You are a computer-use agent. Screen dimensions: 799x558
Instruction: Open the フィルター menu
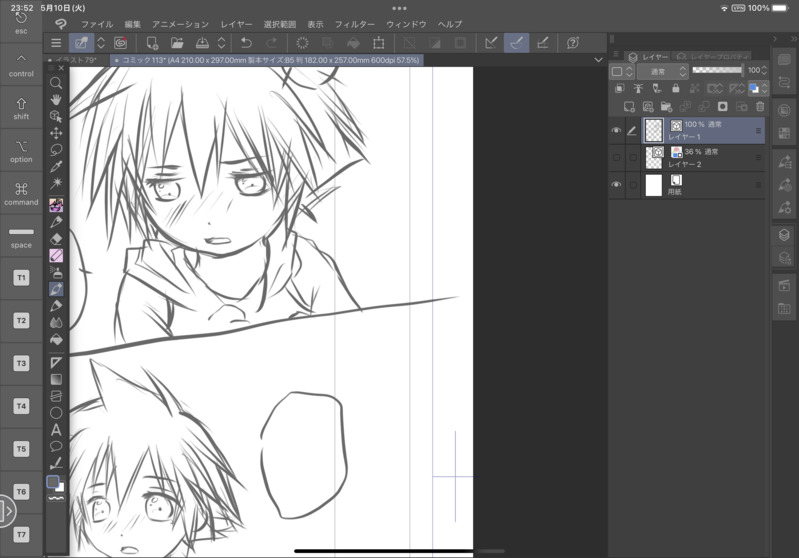(x=355, y=24)
